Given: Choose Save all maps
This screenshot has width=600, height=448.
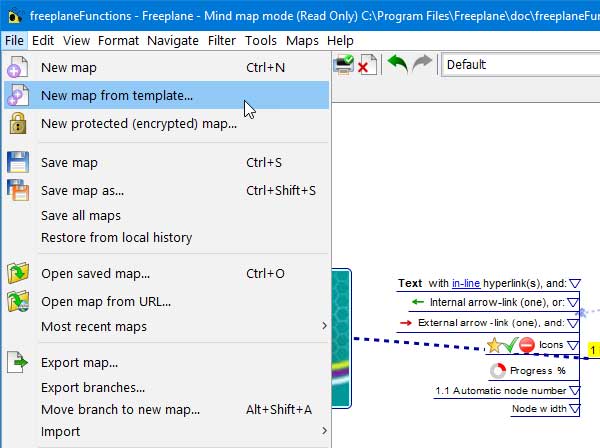Looking at the screenshot, I should [166, 215].
